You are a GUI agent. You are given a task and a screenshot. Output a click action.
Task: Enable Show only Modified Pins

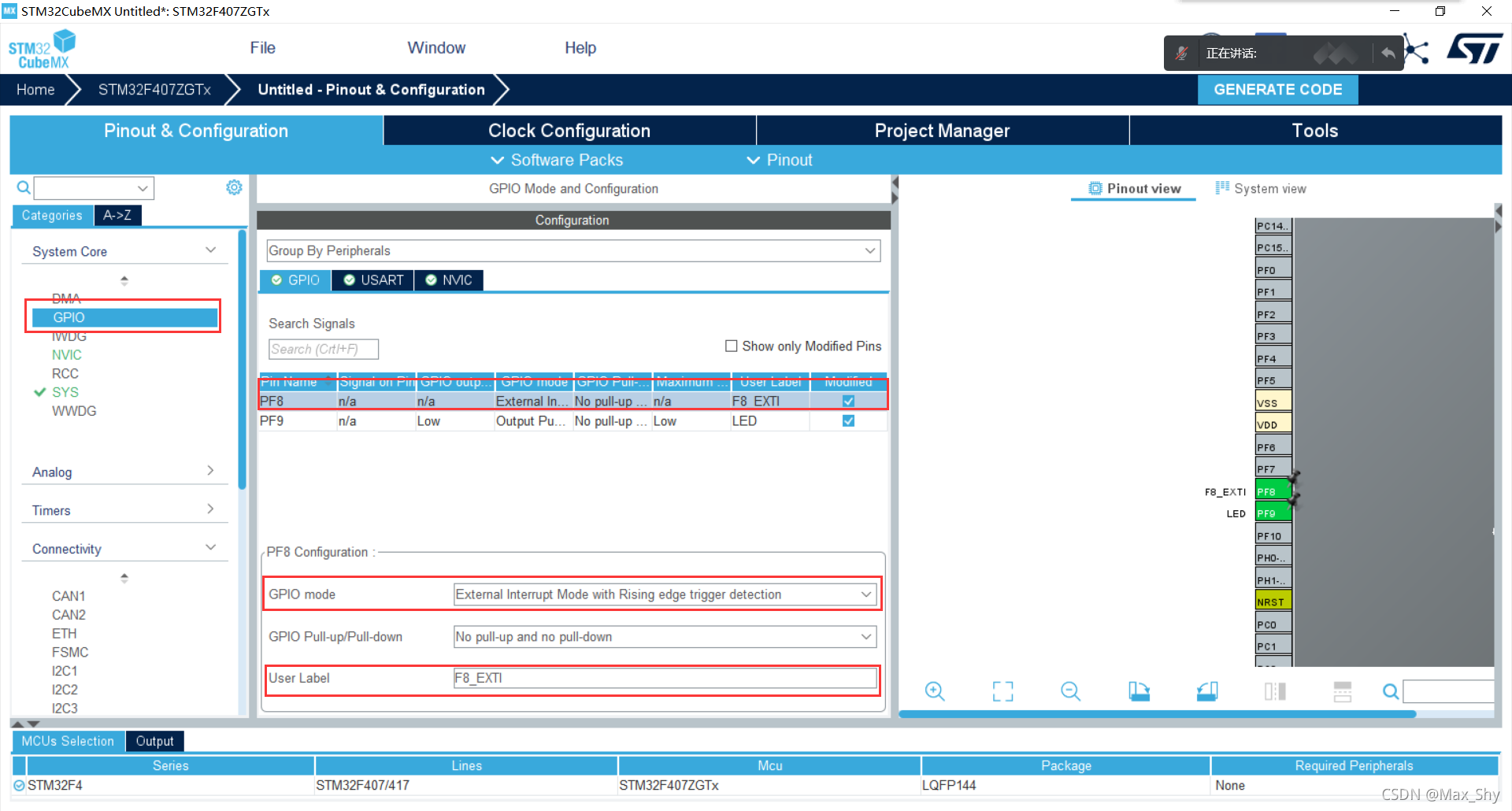[731, 346]
